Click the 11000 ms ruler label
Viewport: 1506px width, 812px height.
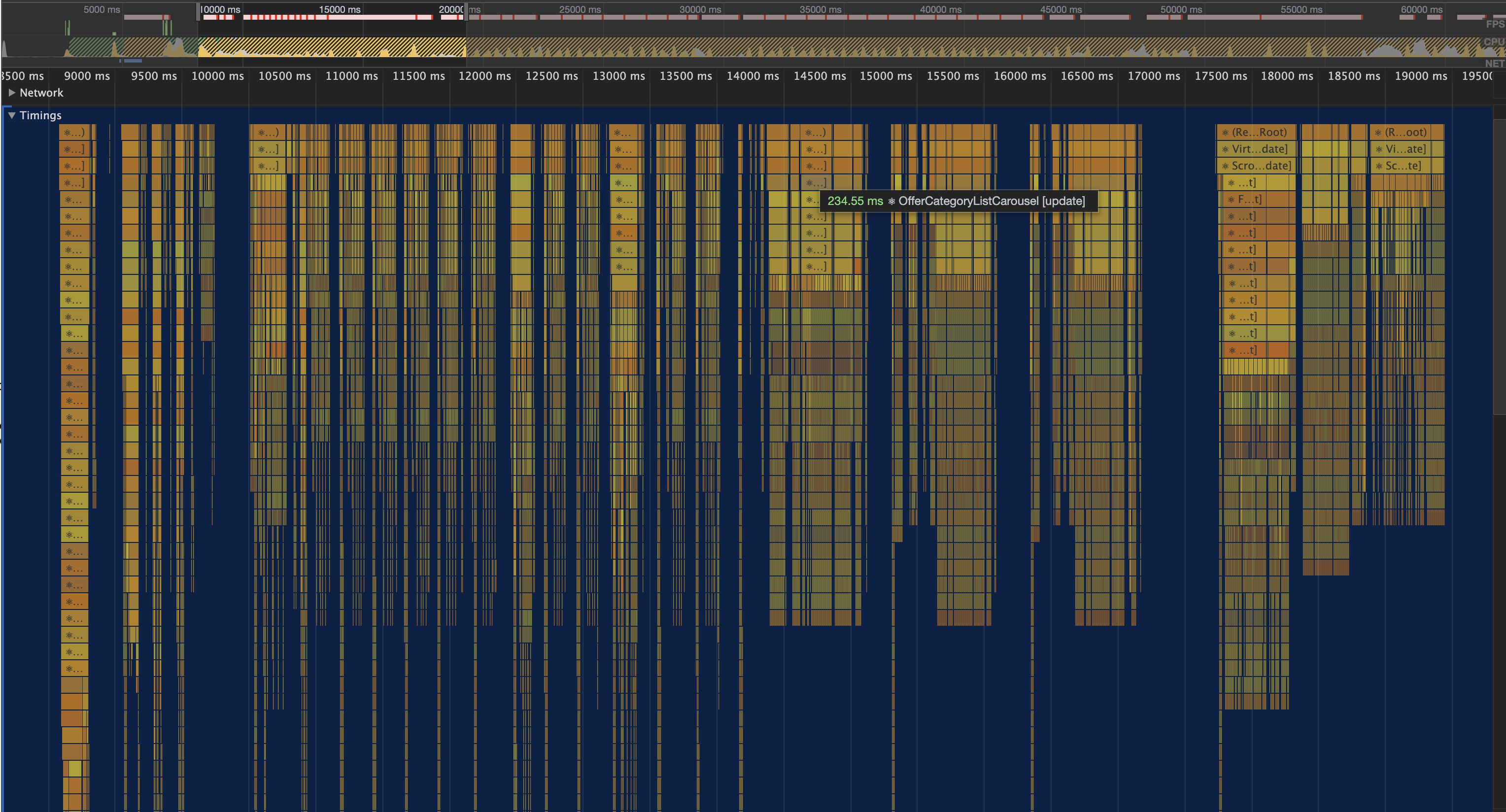coord(352,76)
